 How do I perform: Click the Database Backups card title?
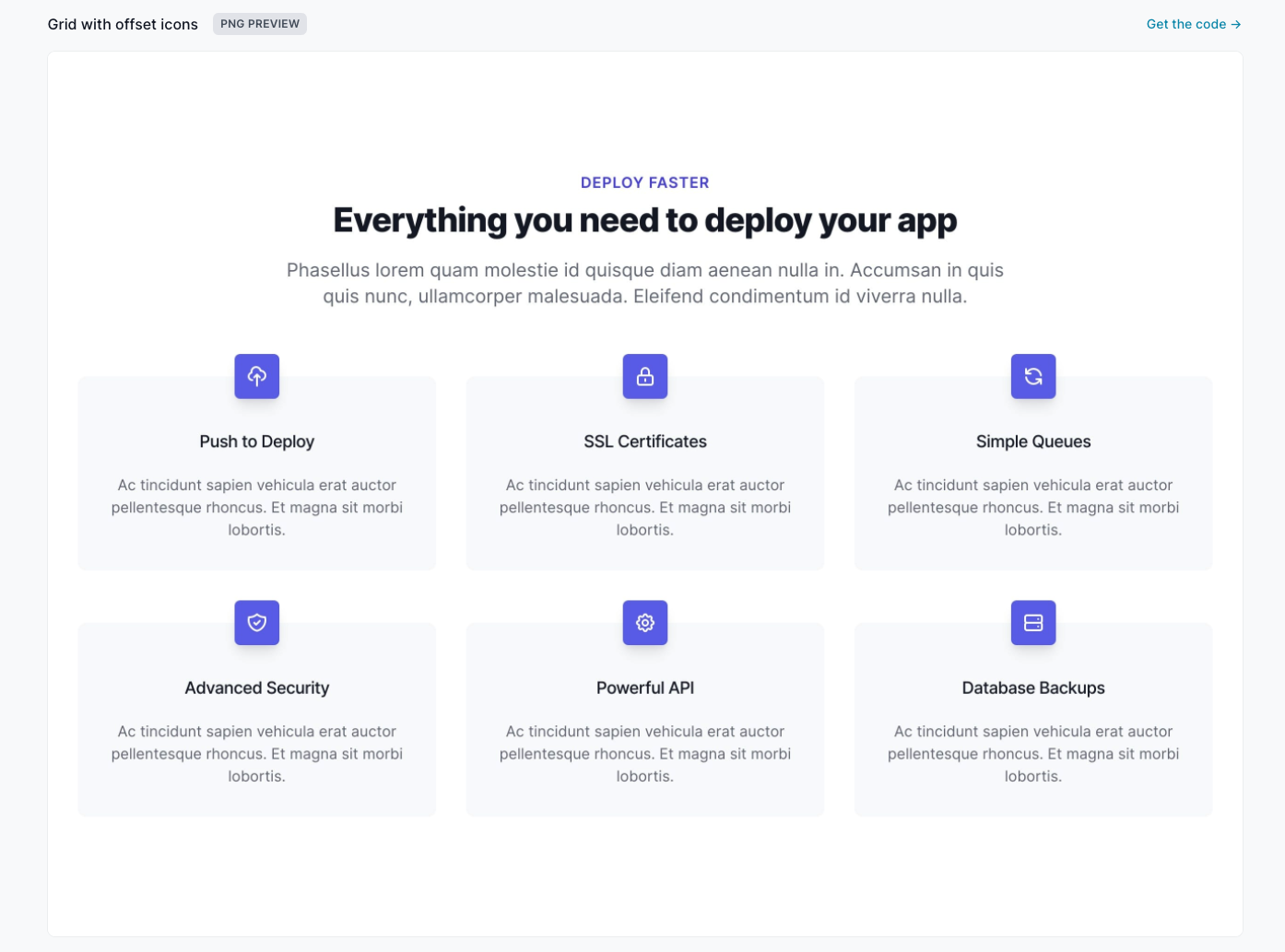point(1032,688)
